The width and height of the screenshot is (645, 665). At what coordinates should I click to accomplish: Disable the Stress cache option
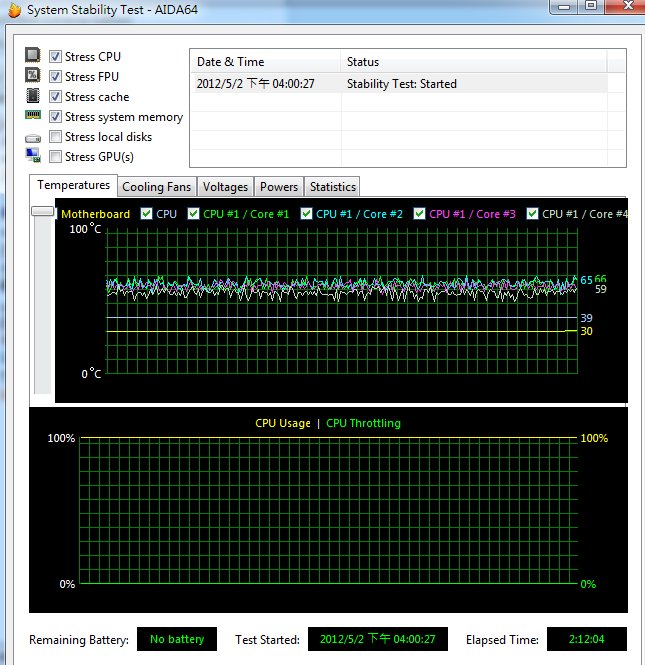55,97
